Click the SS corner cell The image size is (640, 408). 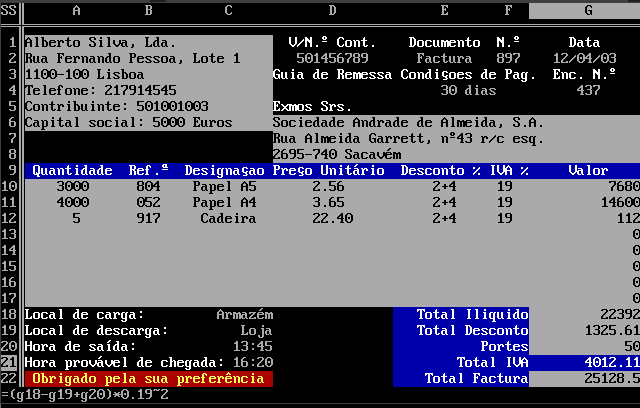[x=11, y=10]
